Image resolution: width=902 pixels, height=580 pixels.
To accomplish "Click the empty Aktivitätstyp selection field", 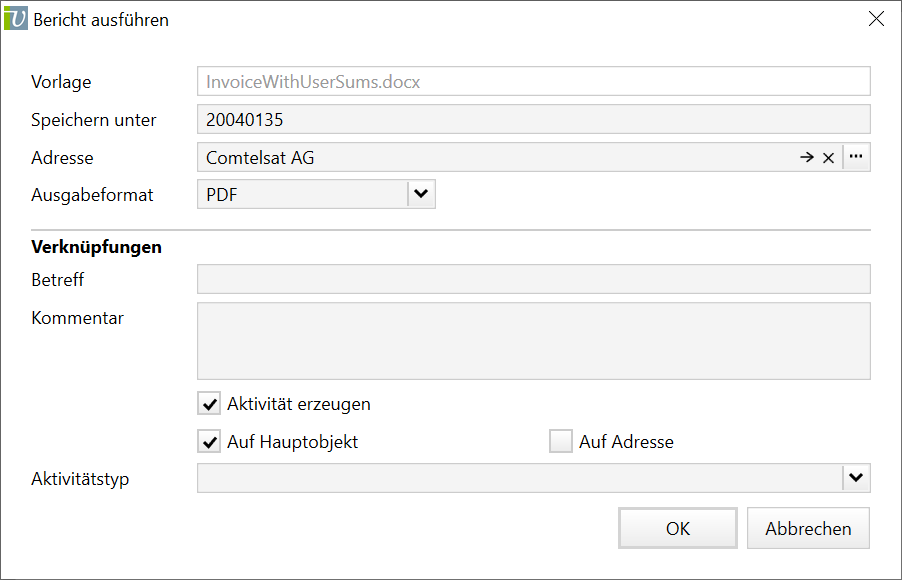I will pyautogui.click(x=519, y=478).
